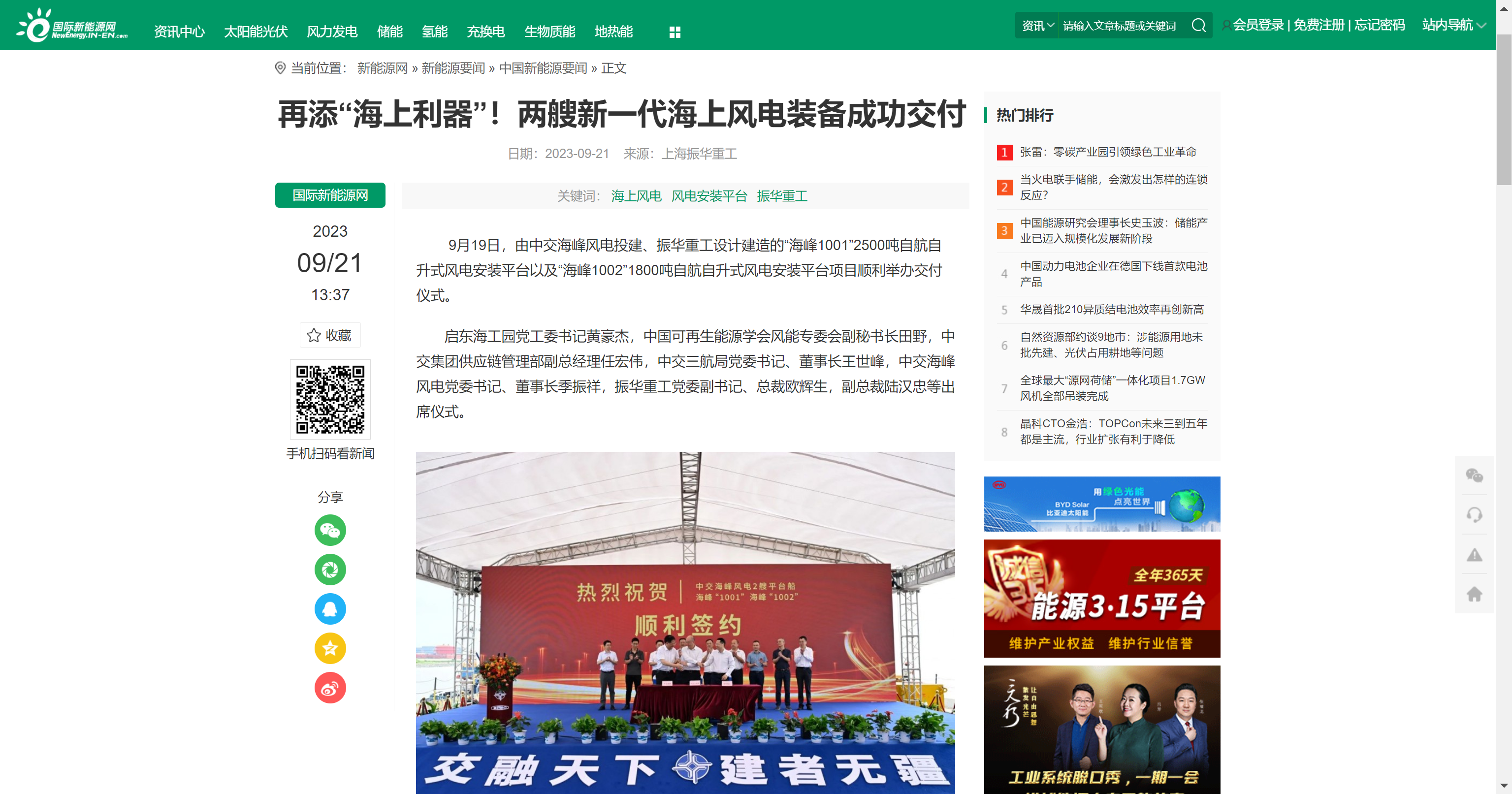This screenshot has height=794, width=1512.
Task: Open the grid menu icon in navbar
Action: [675, 32]
